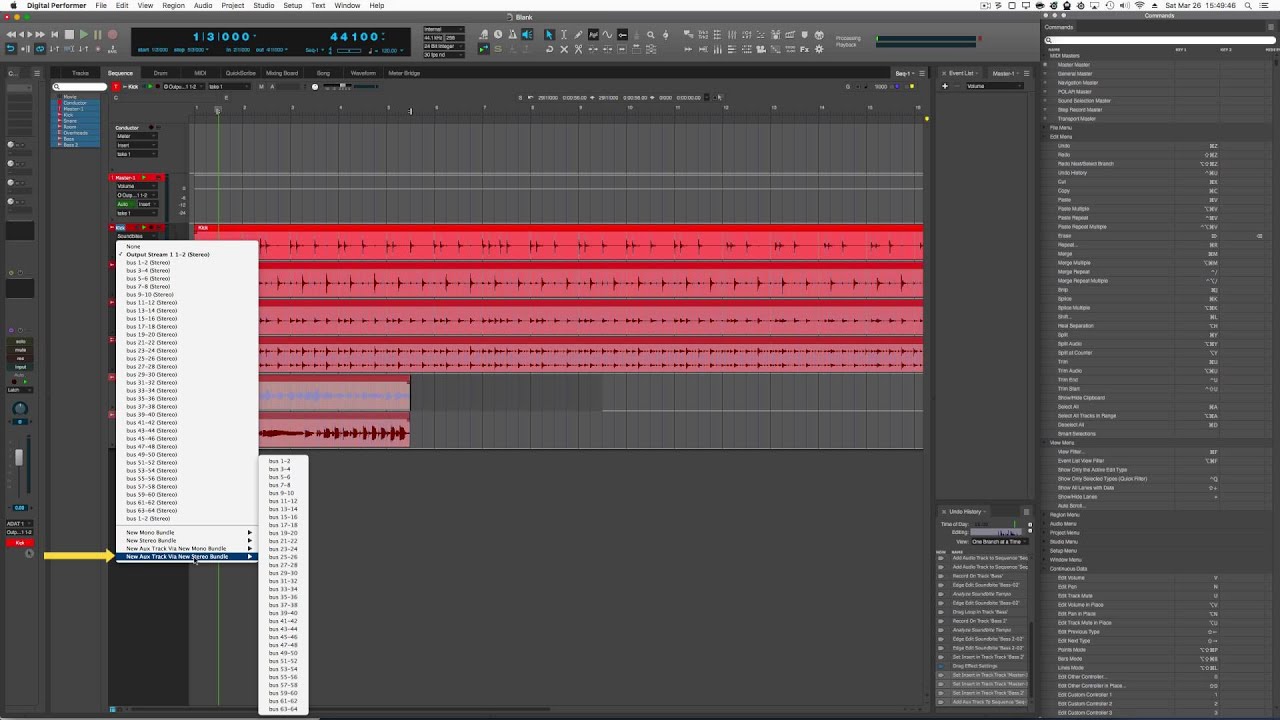This screenshot has width=1280, height=720.
Task: Click the Rewind transport button
Action: [x=11, y=34]
